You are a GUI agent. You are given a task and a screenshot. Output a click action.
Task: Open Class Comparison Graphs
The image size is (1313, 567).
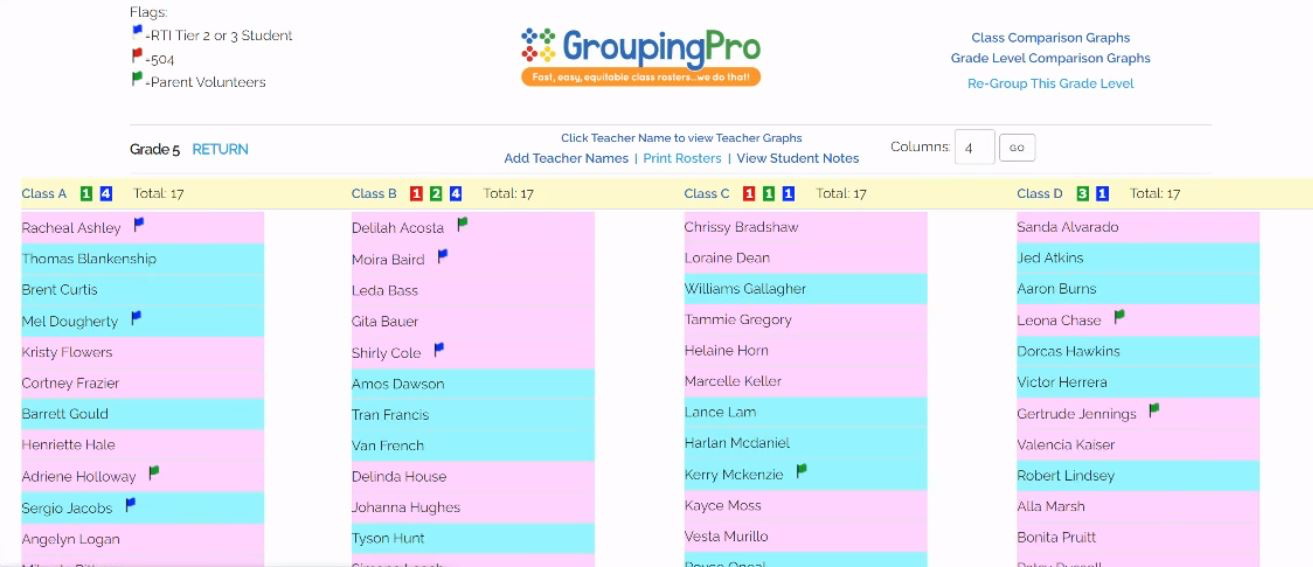tap(1051, 38)
